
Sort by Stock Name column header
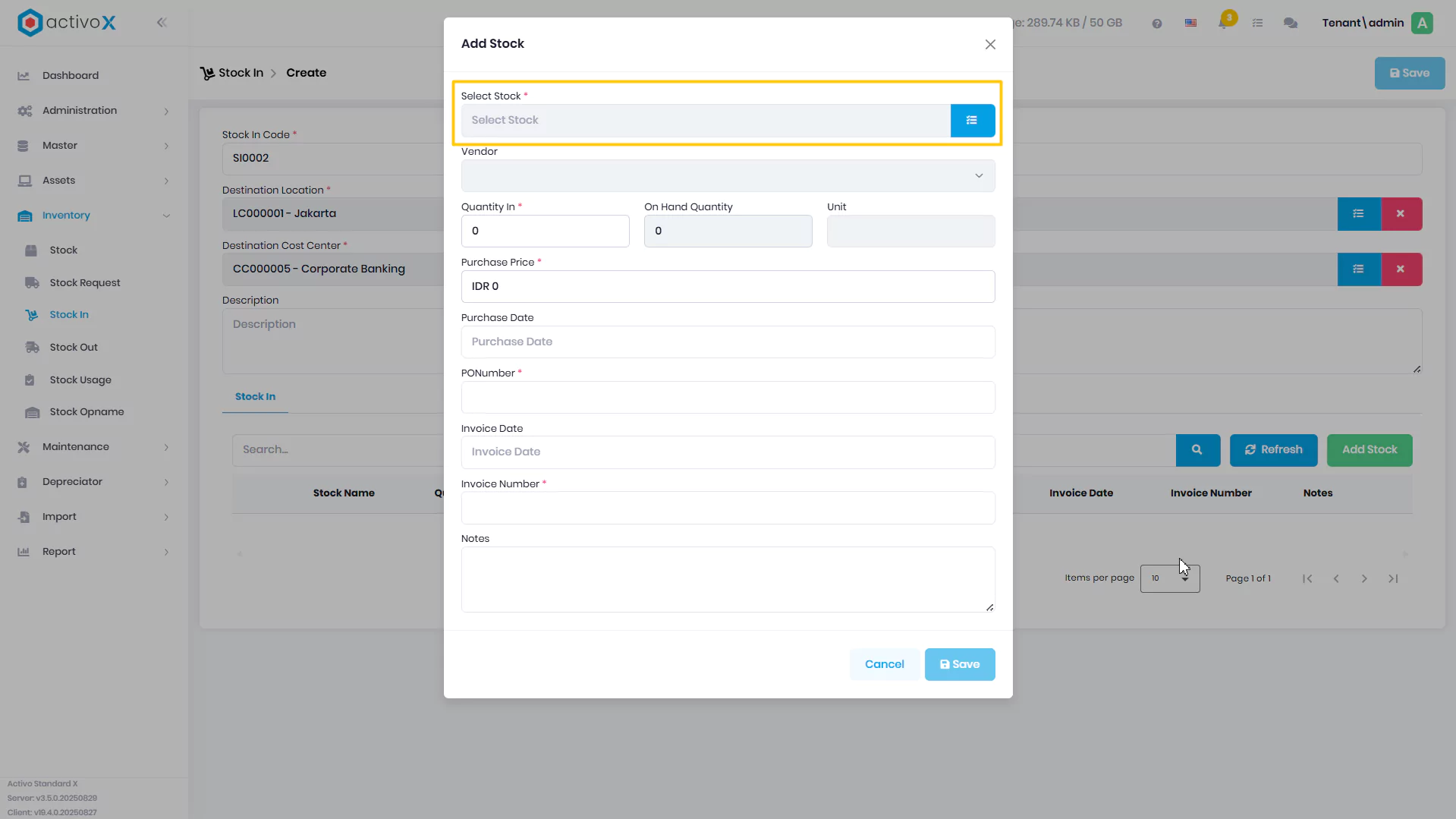click(x=344, y=493)
